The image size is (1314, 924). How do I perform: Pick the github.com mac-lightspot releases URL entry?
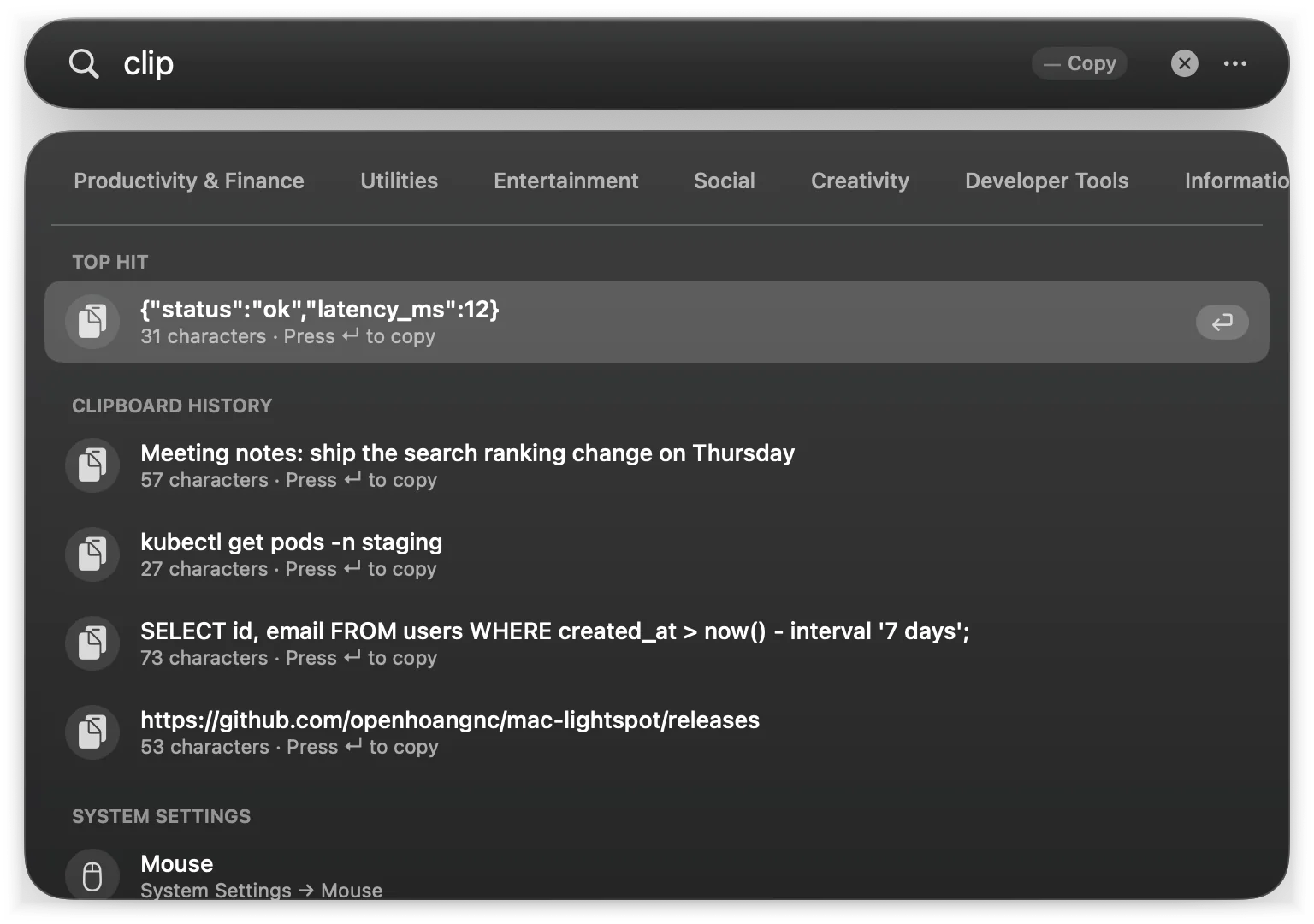[657, 732]
